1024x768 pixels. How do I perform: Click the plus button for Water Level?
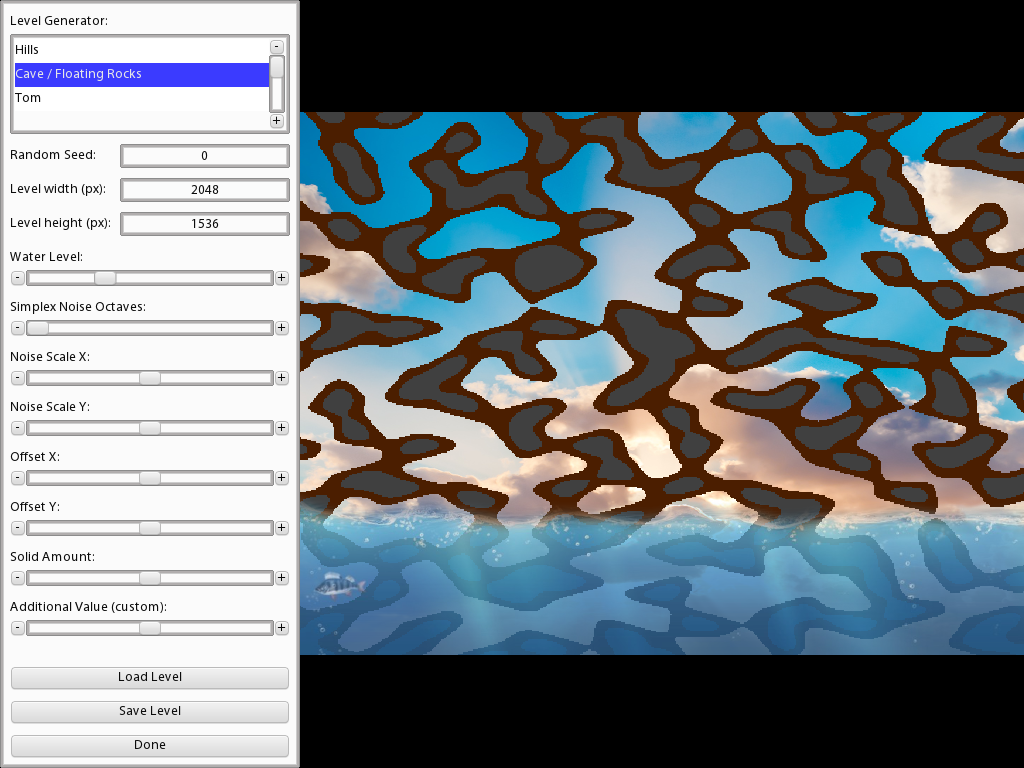coord(282,278)
